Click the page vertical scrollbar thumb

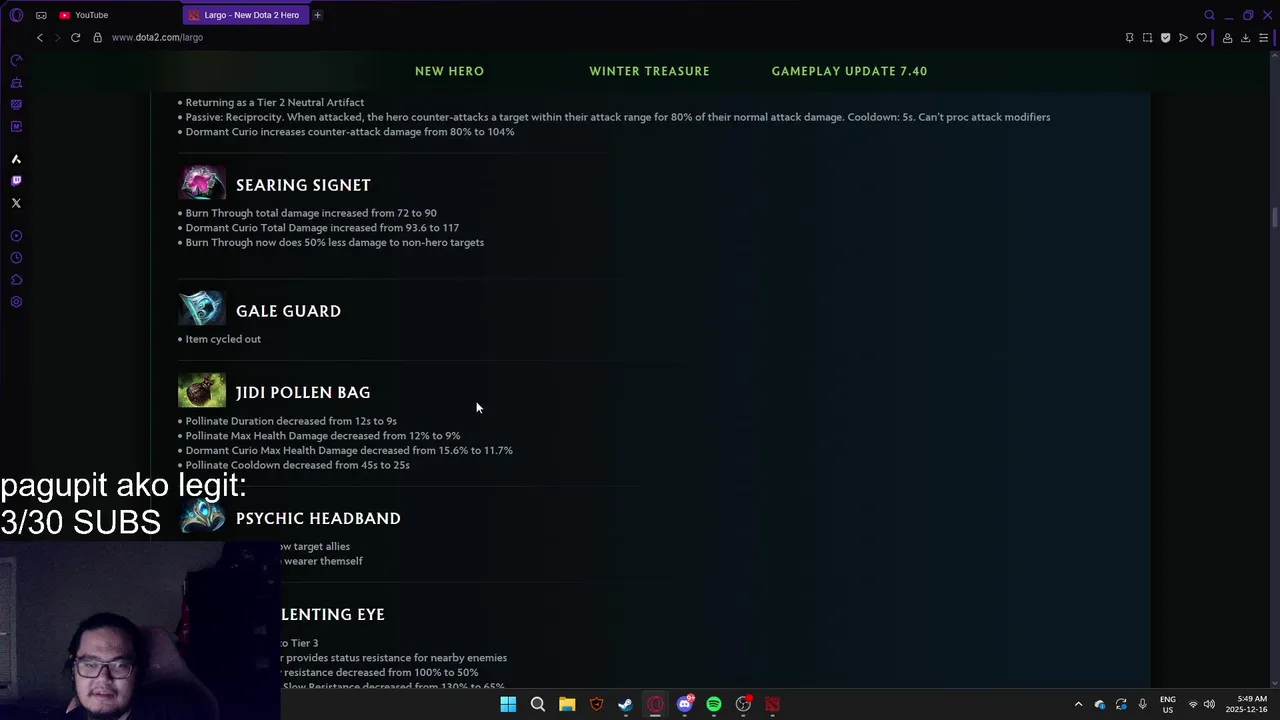(x=1274, y=218)
